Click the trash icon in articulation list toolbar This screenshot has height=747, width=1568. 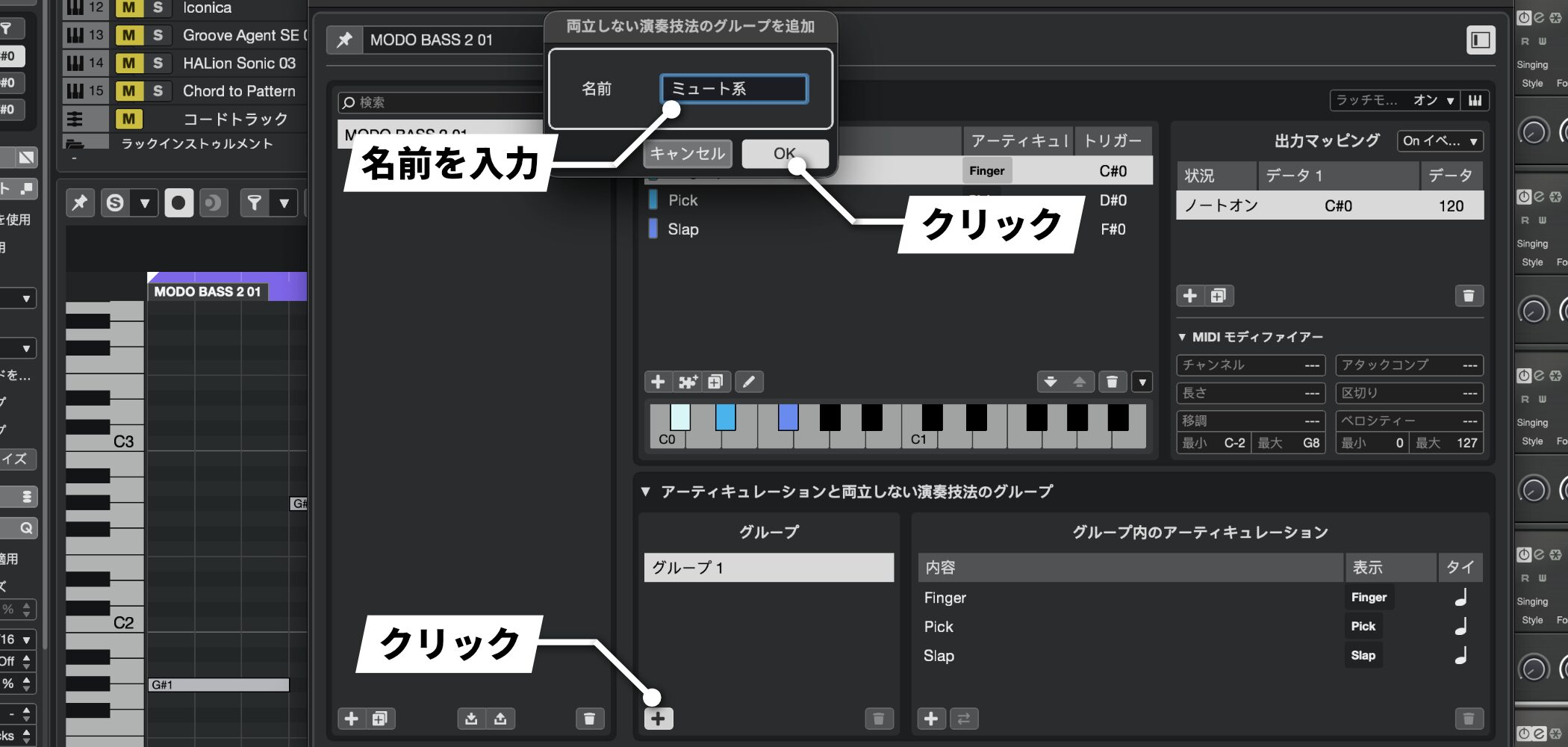click(1112, 382)
